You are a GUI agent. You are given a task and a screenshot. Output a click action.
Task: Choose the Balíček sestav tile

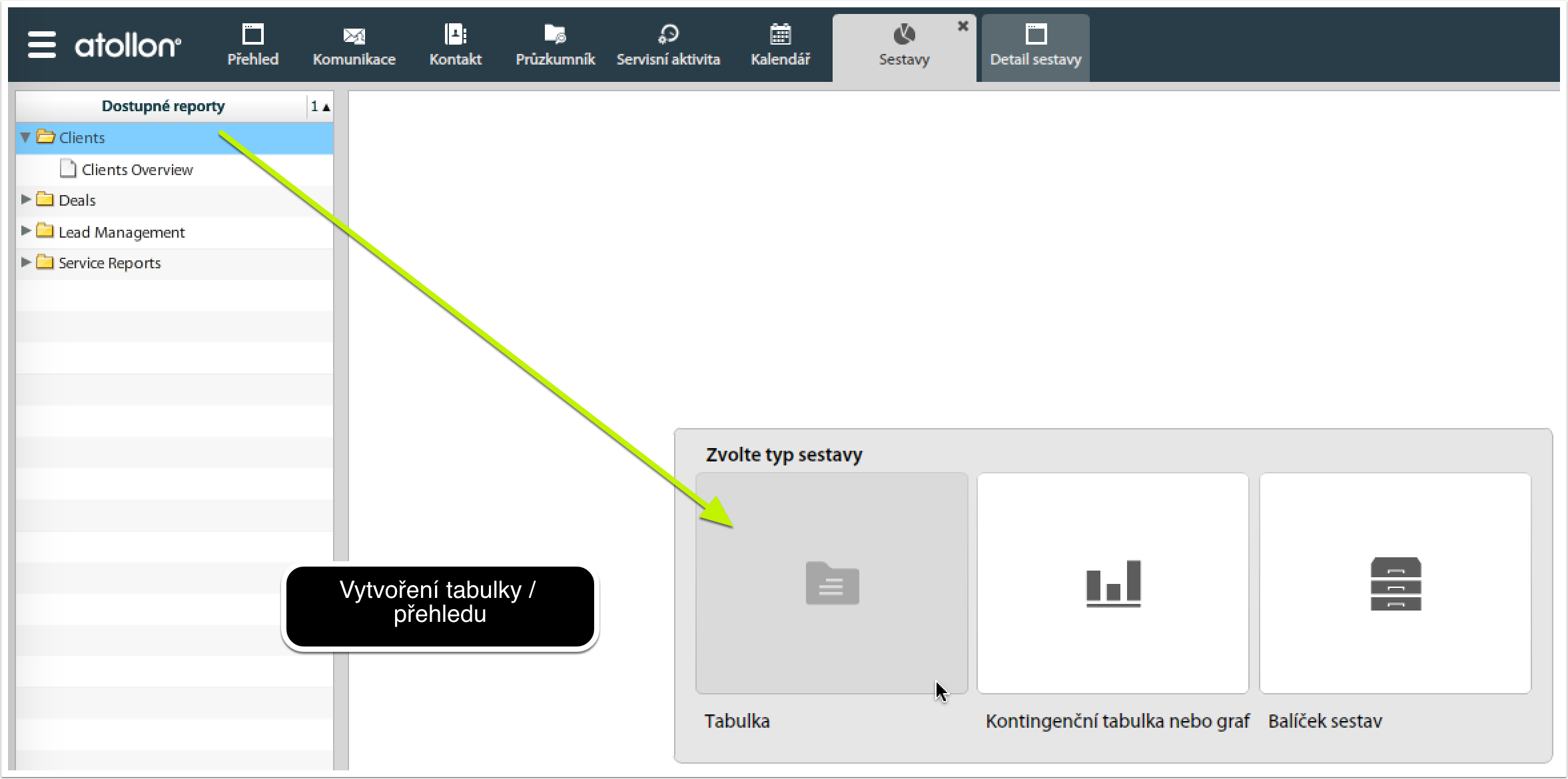point(1395,583)
